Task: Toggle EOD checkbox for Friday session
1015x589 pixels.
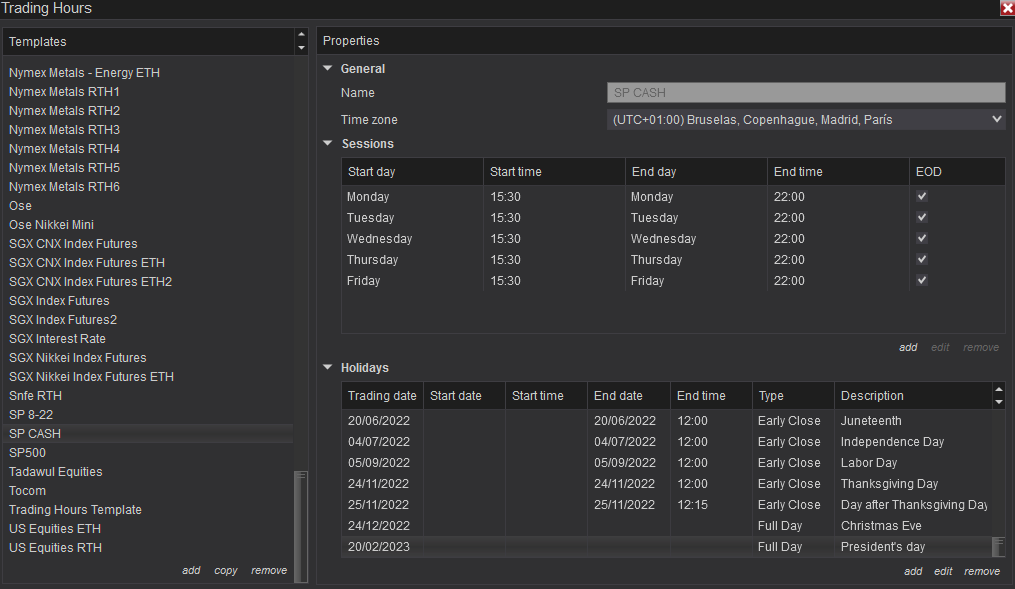Action: (922, 280)
